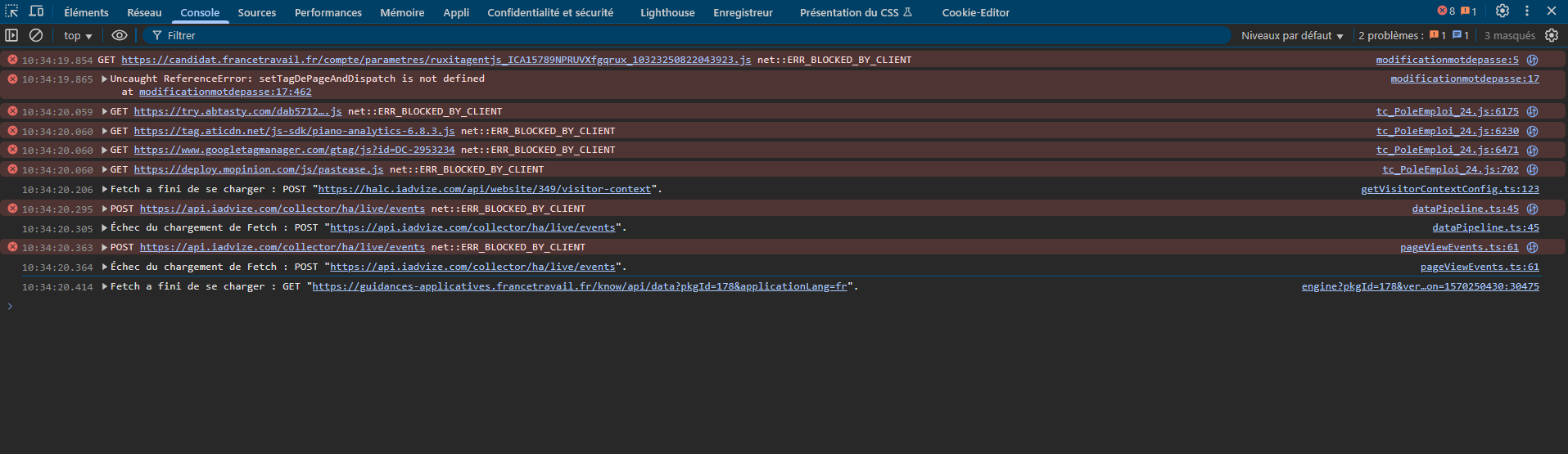Open the Cookie-Editor tab
The height and width of the screenshot is (454, 1568).
pos(976,12)
